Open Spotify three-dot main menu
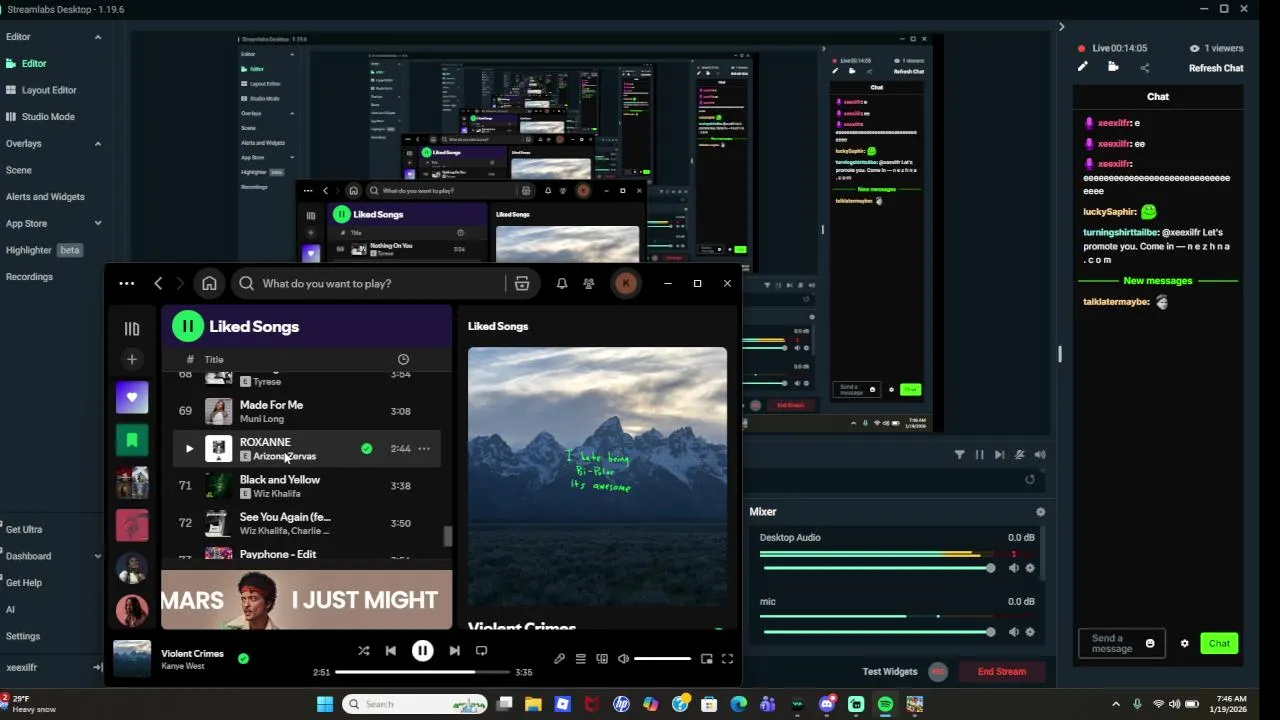The height and width of the screenshot is (720, 1280). (x=127, y=284)
